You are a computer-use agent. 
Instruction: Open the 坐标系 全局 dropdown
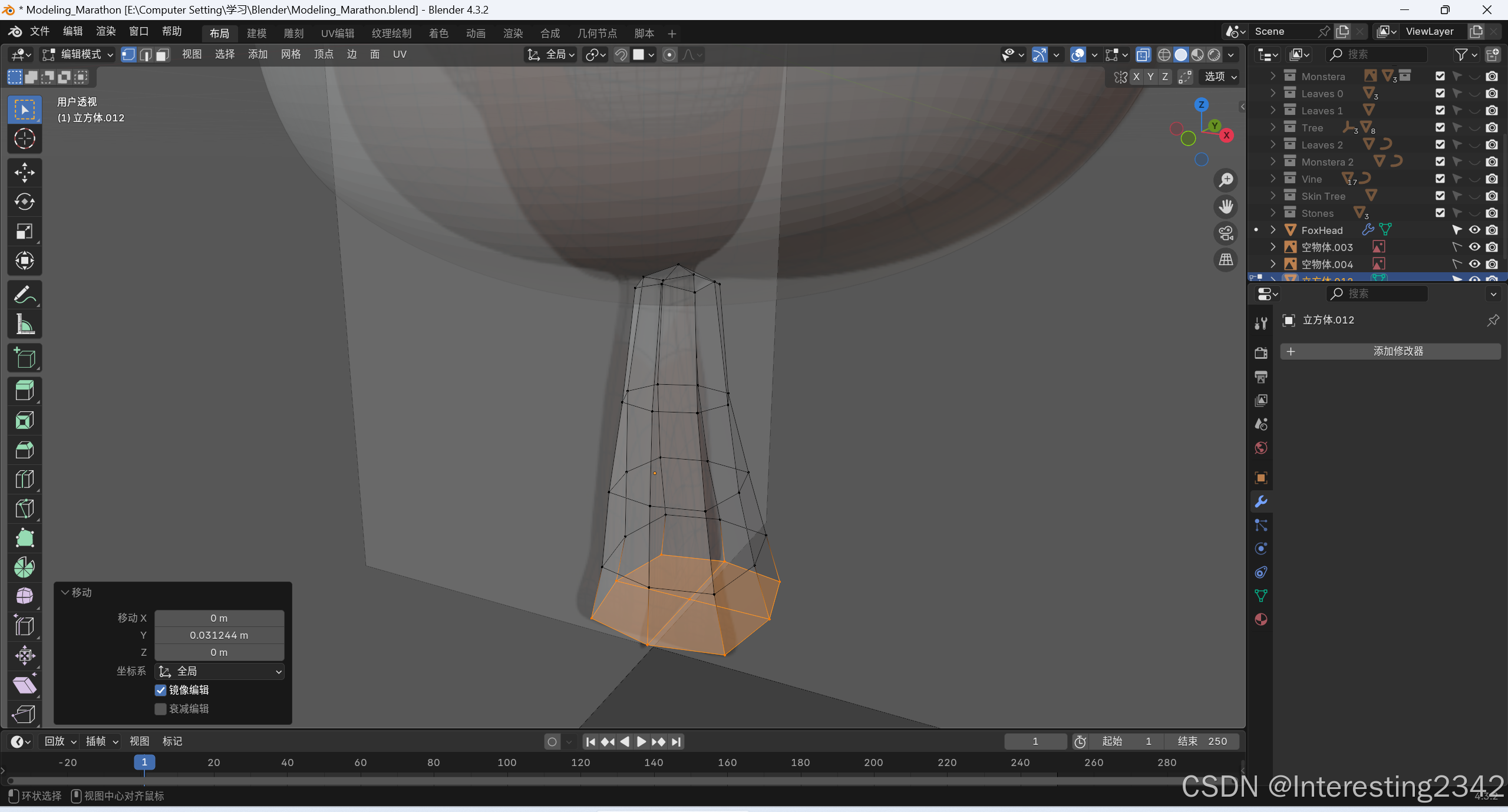coord(219,671)
